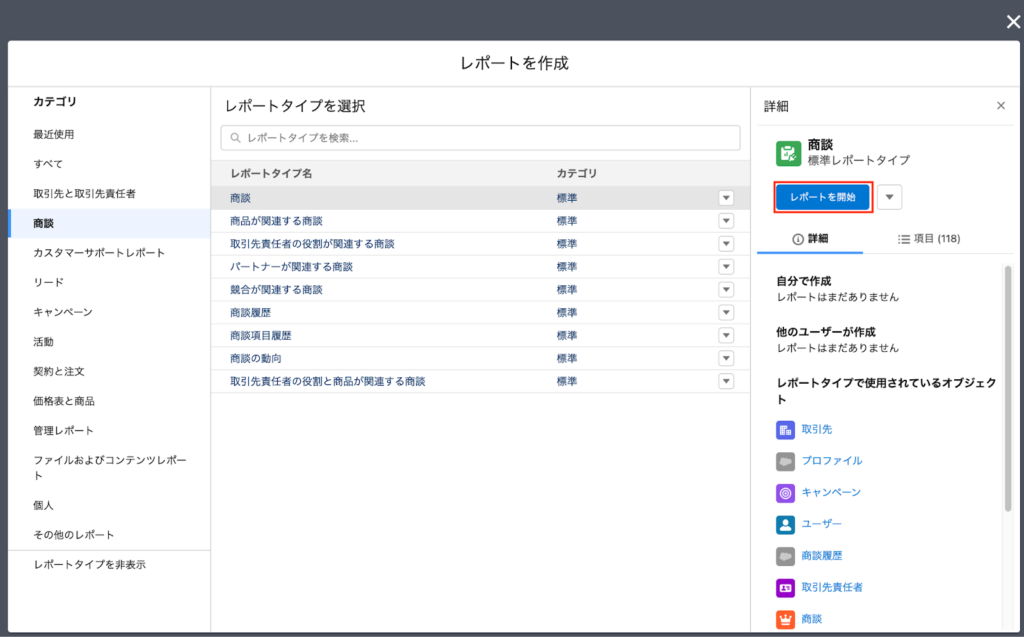
Task: Switch to the 詳細 tab
Action: tap(810, 238)
